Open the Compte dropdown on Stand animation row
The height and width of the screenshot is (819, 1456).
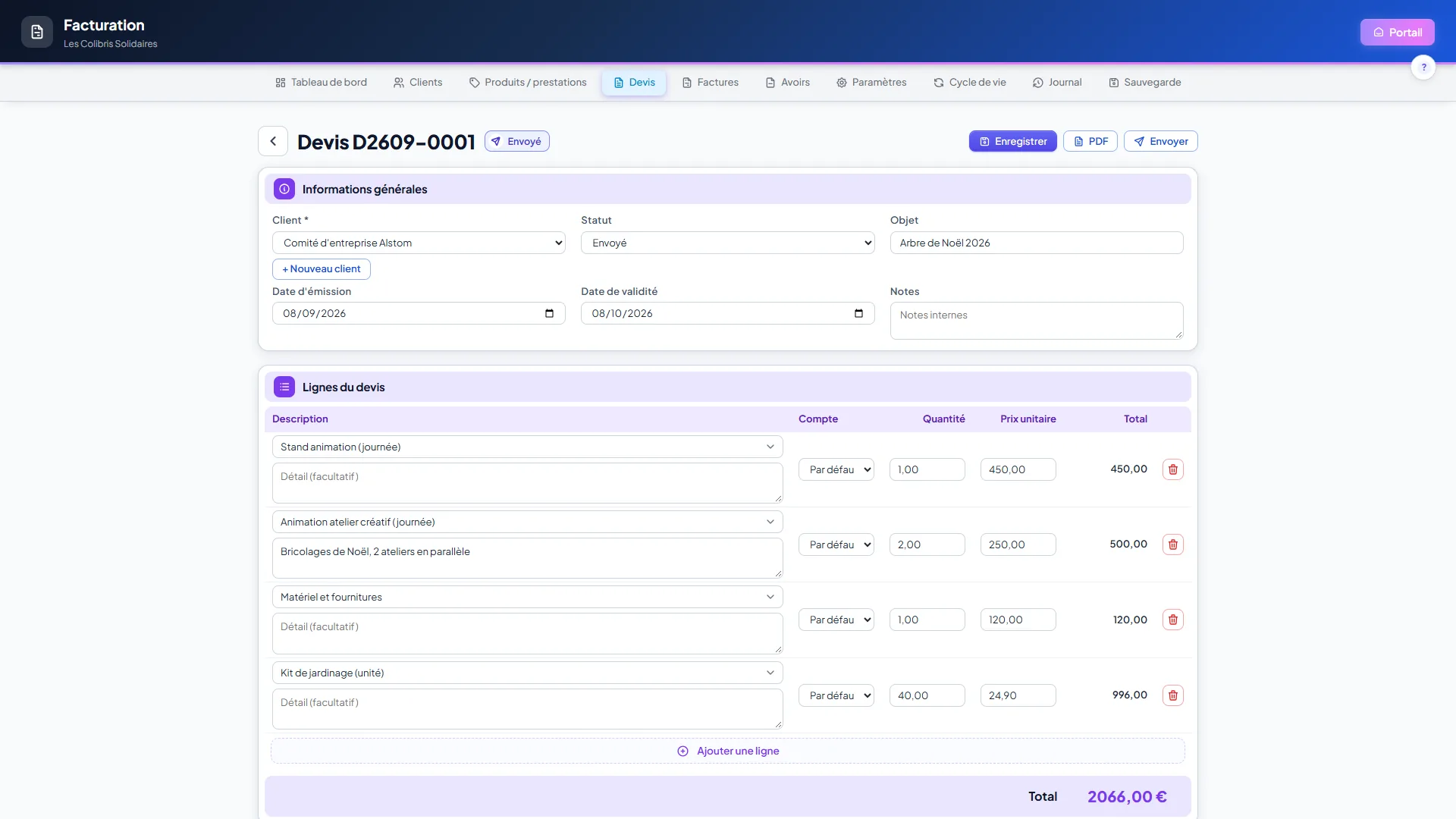(836, 469)
